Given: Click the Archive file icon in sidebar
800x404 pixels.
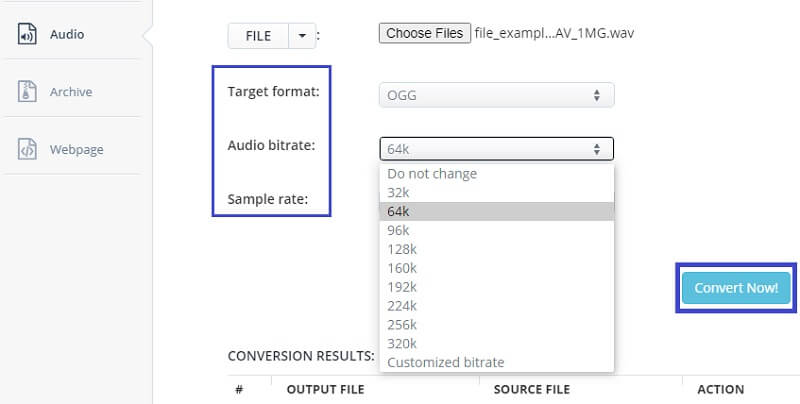Looking at the screenshot, I should [27, 92].
